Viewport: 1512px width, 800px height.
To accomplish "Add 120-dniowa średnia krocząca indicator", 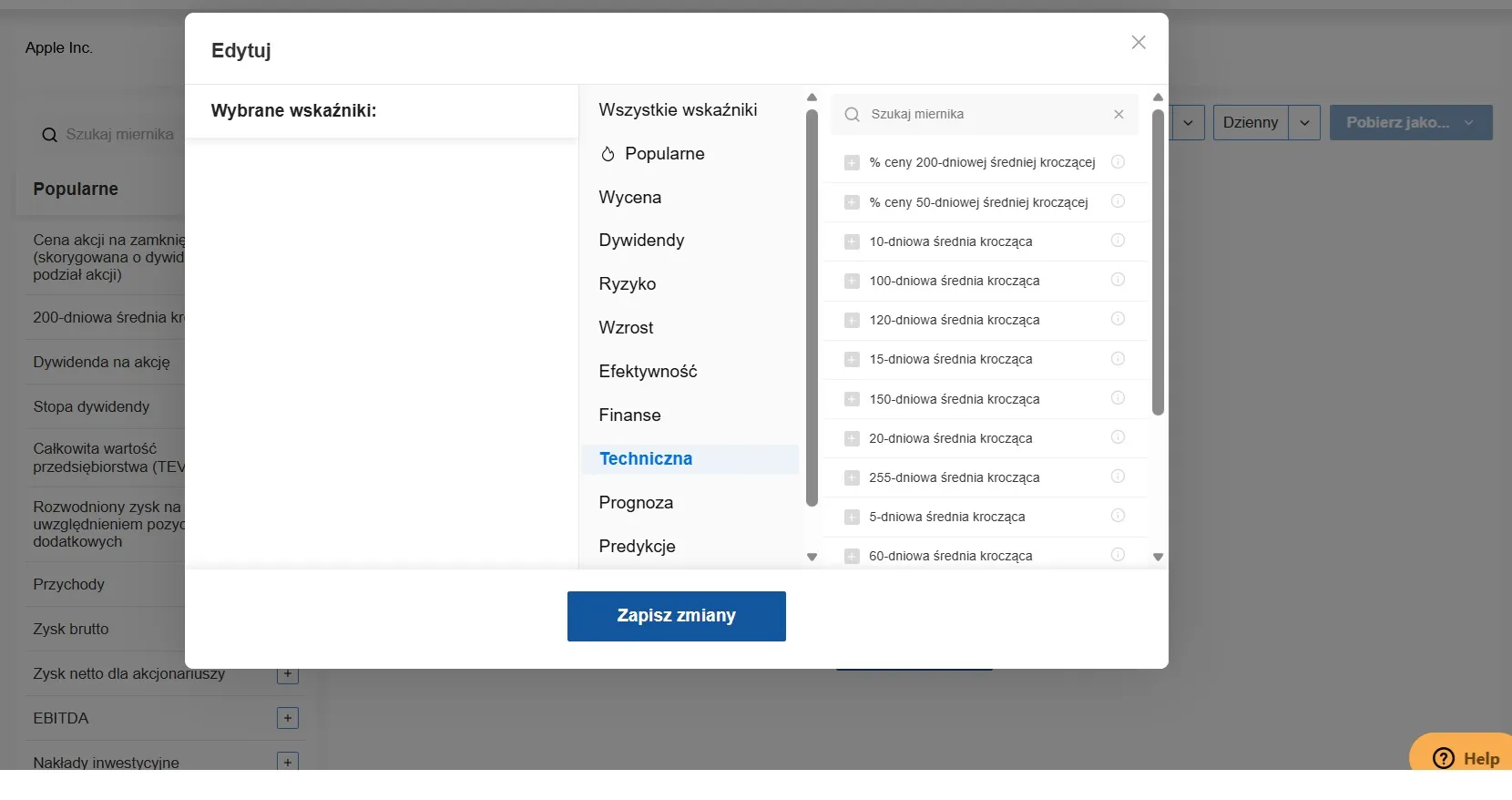I will pyautogui.click(x=852, y=321).
